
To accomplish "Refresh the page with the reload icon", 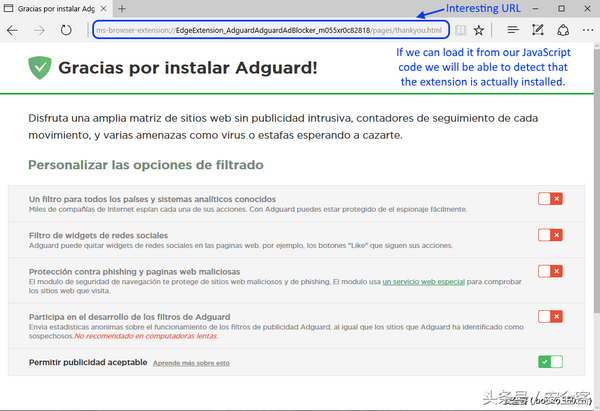I will 65,31.
